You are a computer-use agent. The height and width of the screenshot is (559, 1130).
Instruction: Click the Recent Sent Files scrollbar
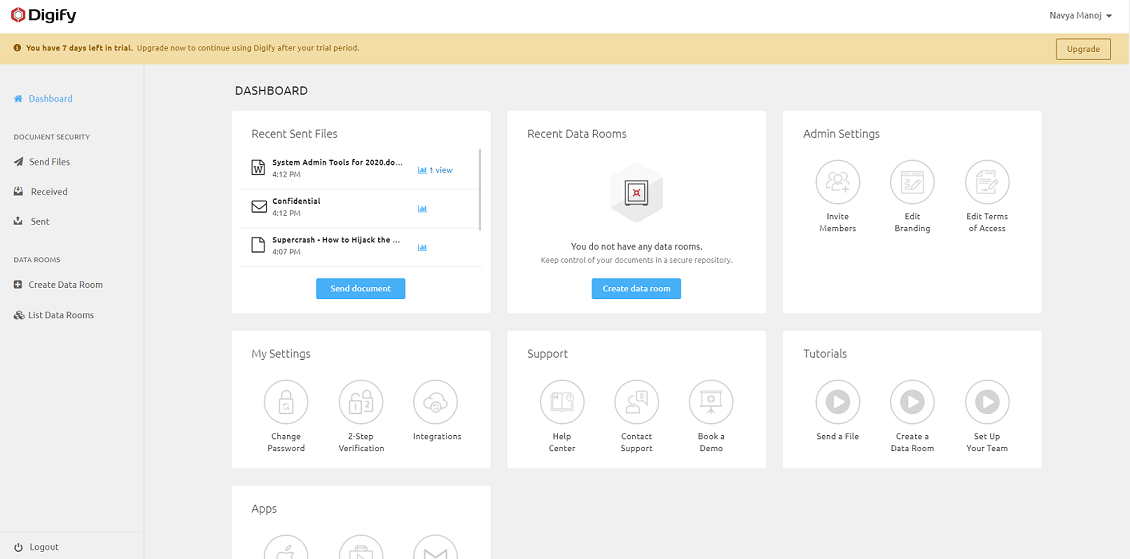481,190
